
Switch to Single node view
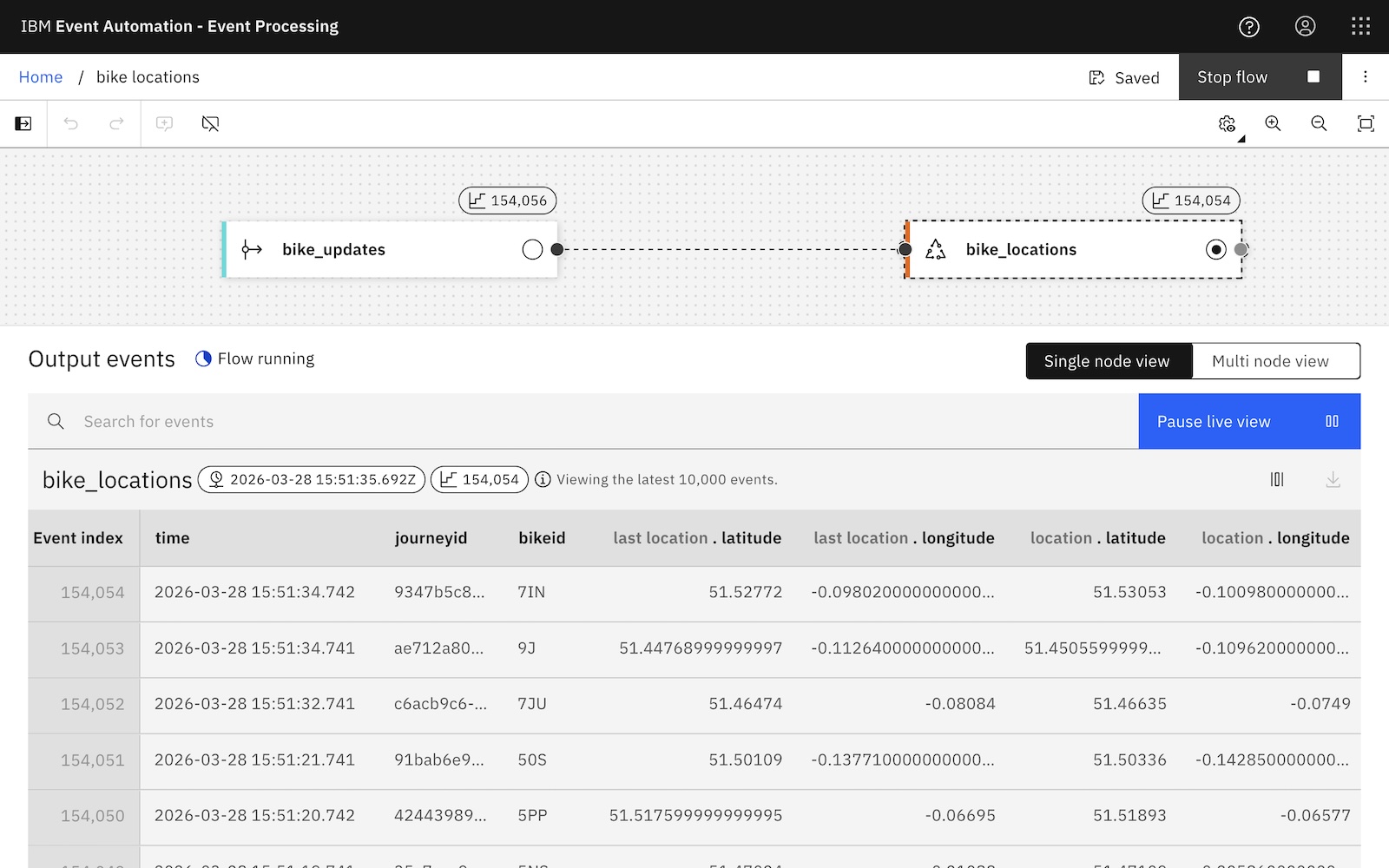tap(1108, 361)
